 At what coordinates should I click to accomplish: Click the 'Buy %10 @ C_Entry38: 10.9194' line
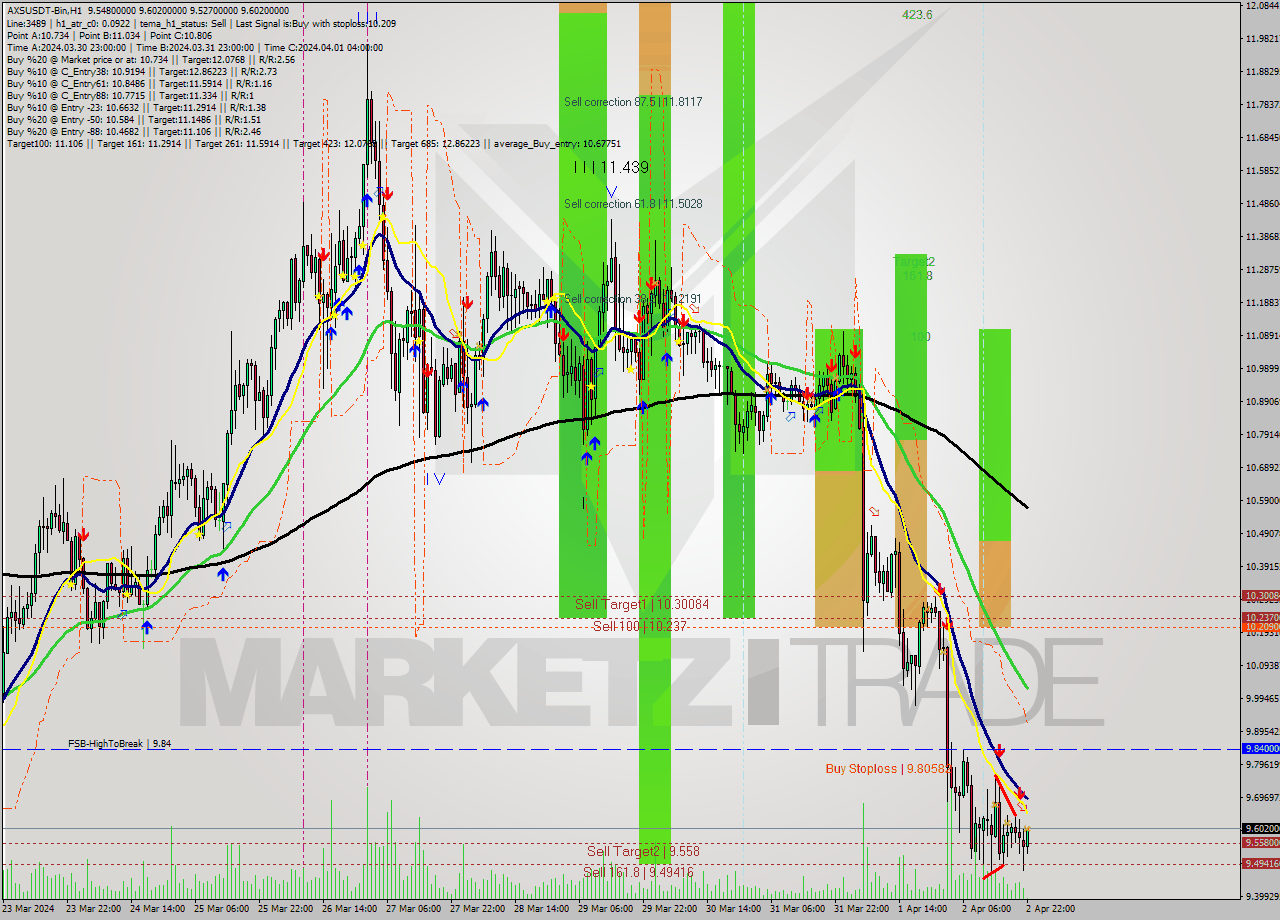pos(141,71)
